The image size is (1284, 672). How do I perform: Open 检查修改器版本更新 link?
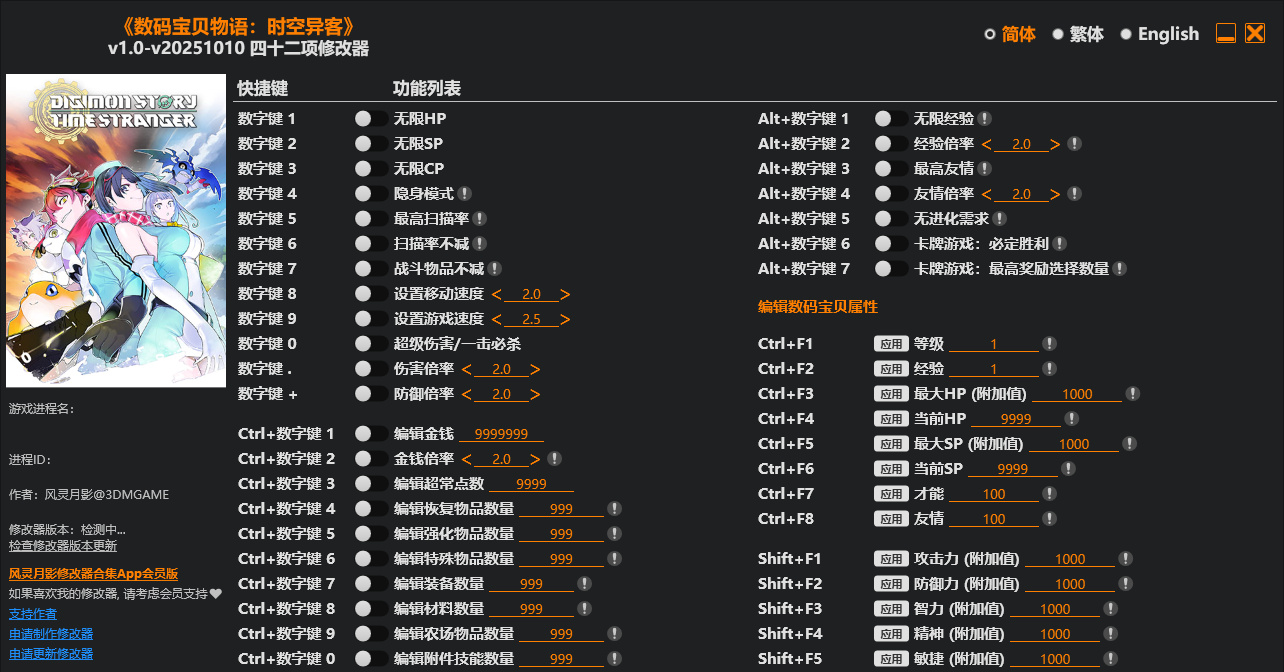[x=62, y=546]
